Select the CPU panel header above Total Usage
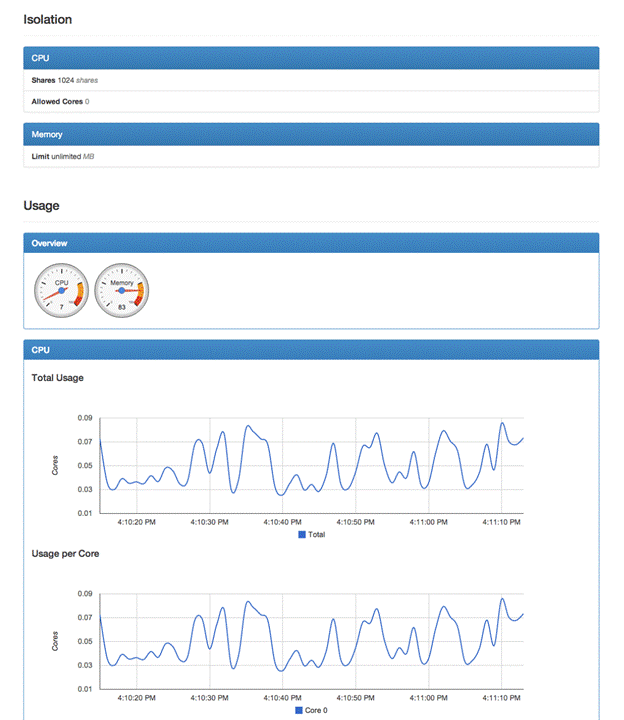 pos(310,350)
